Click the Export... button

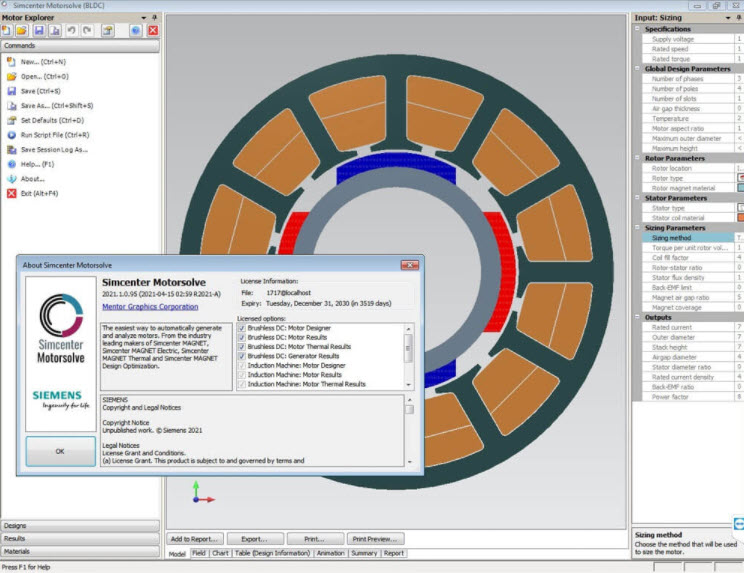click(x=255, y=539)
